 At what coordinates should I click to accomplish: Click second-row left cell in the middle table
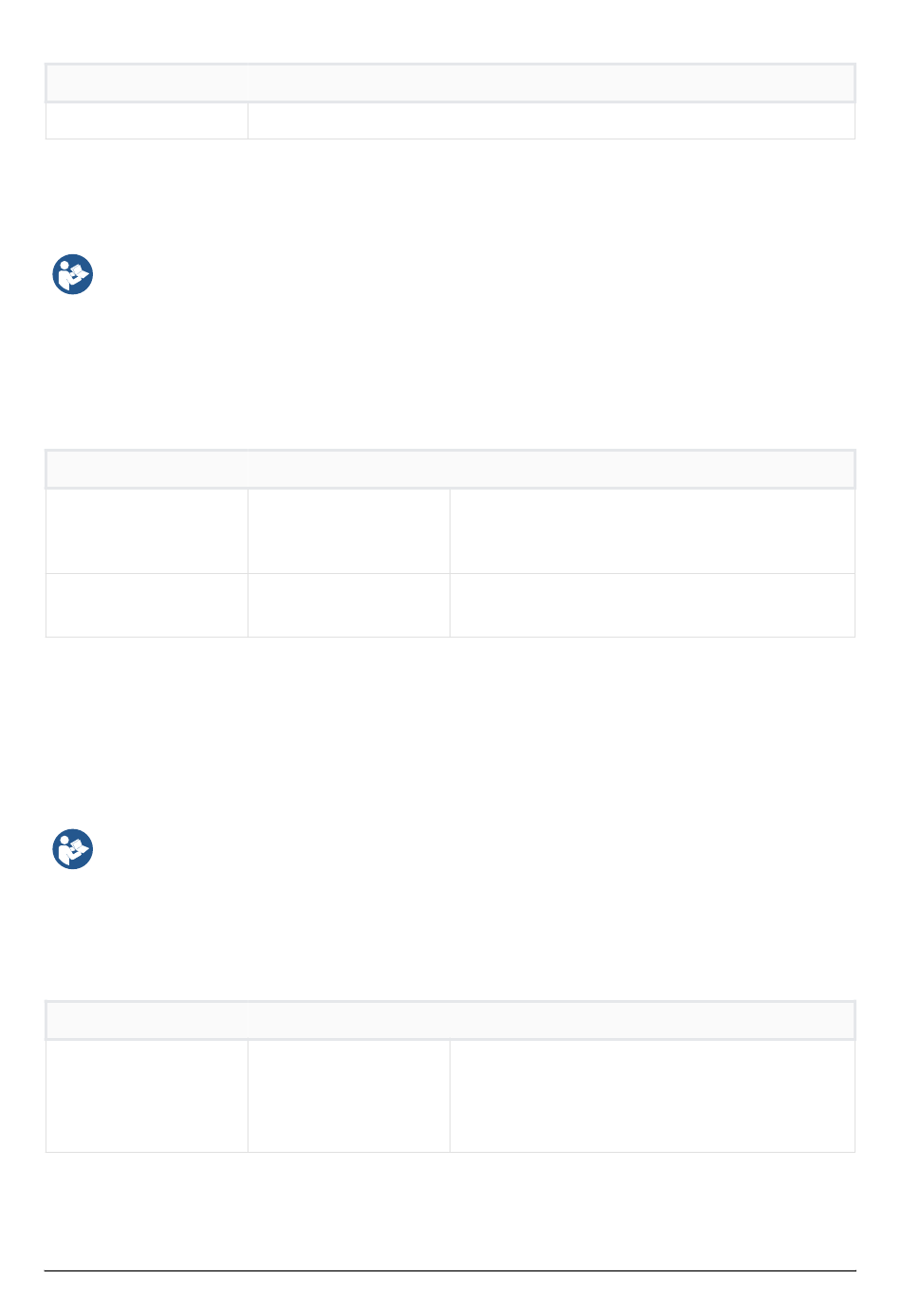tap(147, 604)
